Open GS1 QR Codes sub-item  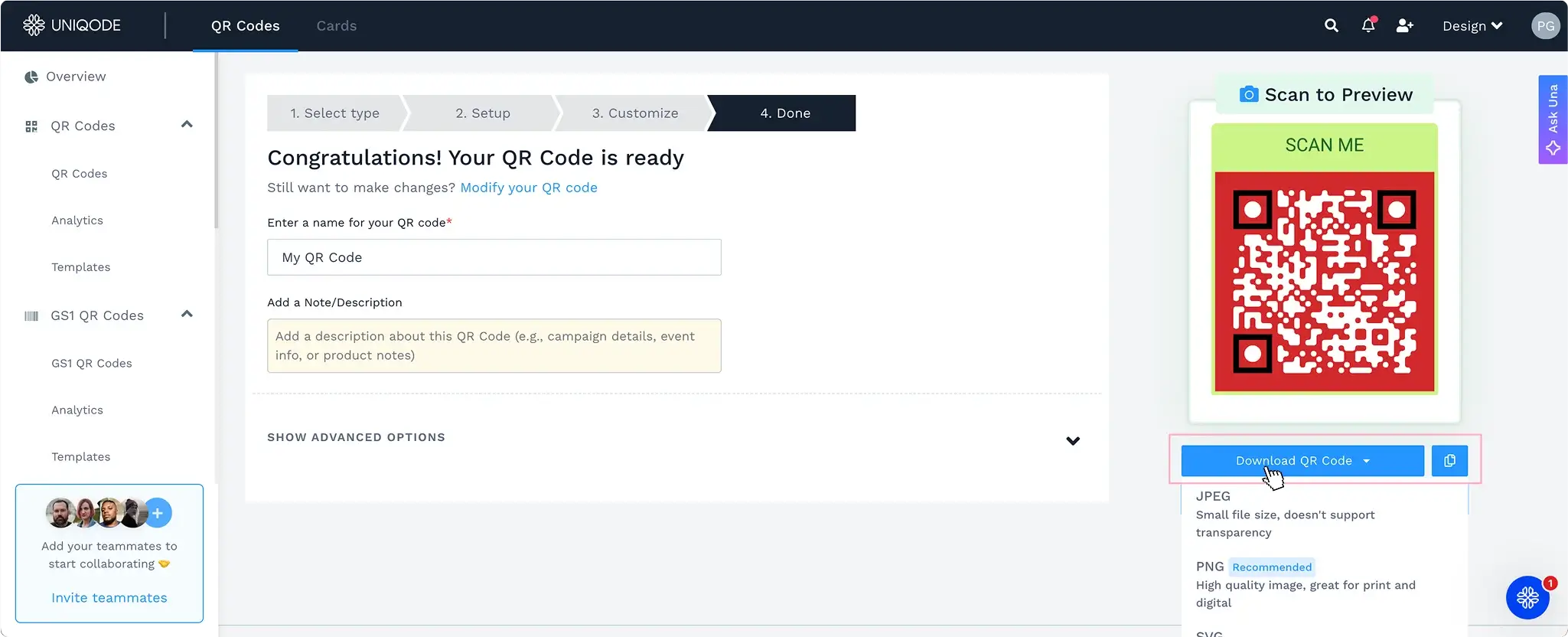(x=92, y=364)
